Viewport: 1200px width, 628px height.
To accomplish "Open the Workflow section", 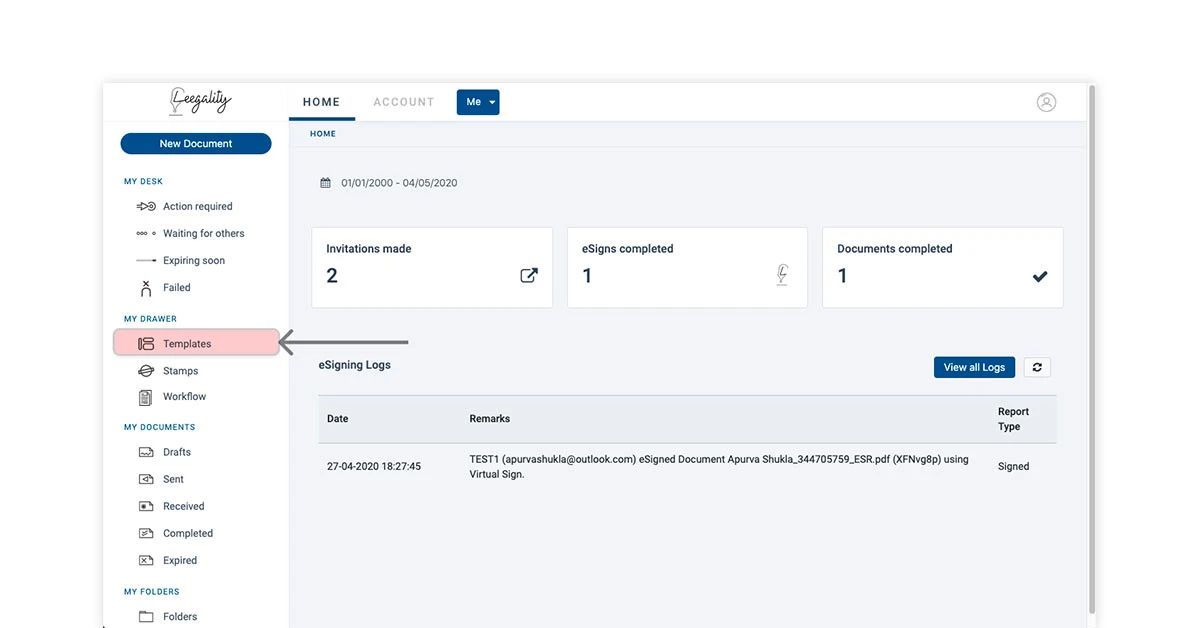I will click(x=146, y=396).
